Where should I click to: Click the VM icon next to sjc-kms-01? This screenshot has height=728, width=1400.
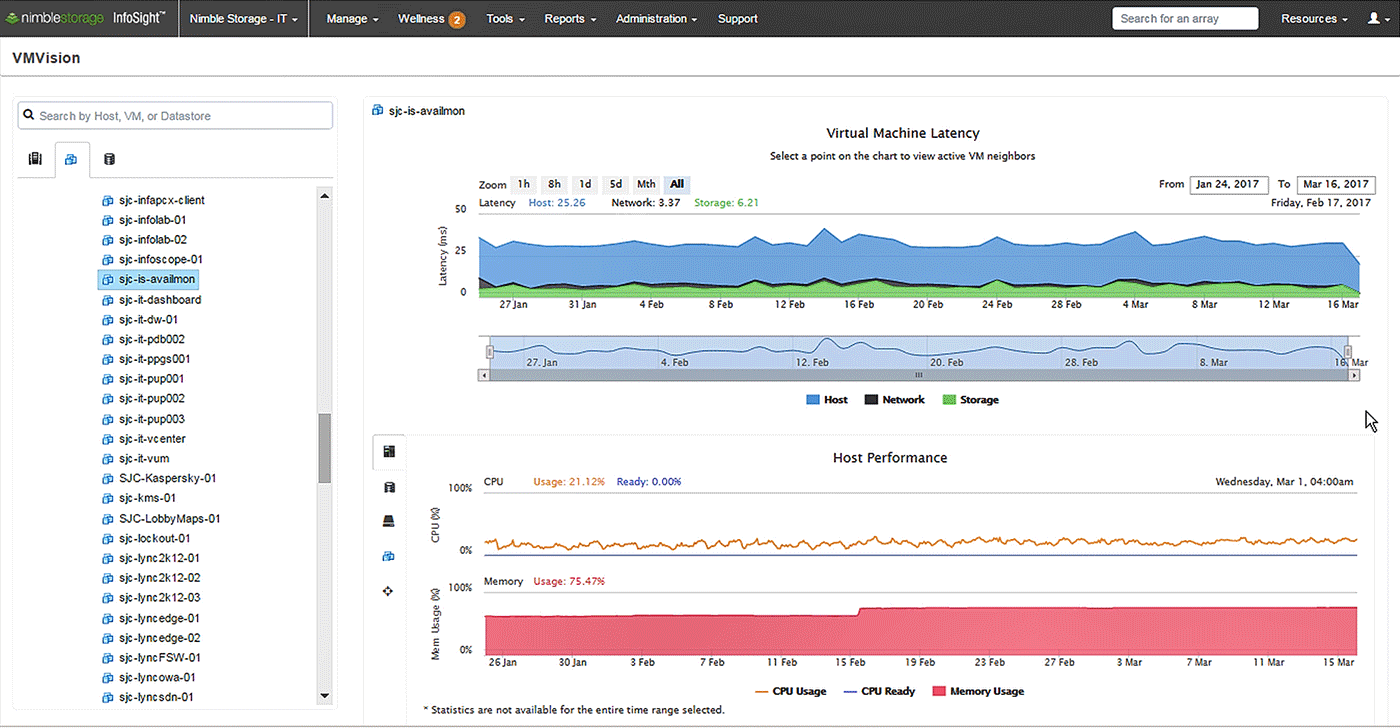[108, 498]
